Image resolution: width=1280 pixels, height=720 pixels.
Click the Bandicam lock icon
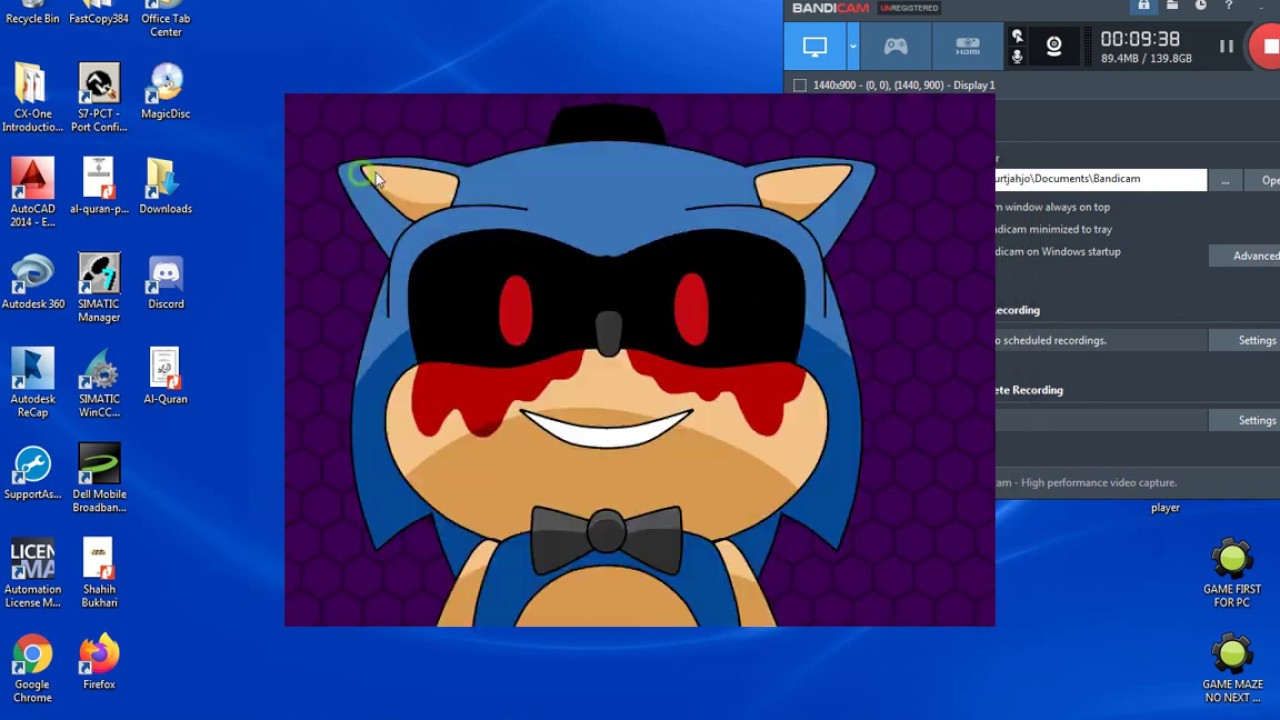click(1144, 6)
